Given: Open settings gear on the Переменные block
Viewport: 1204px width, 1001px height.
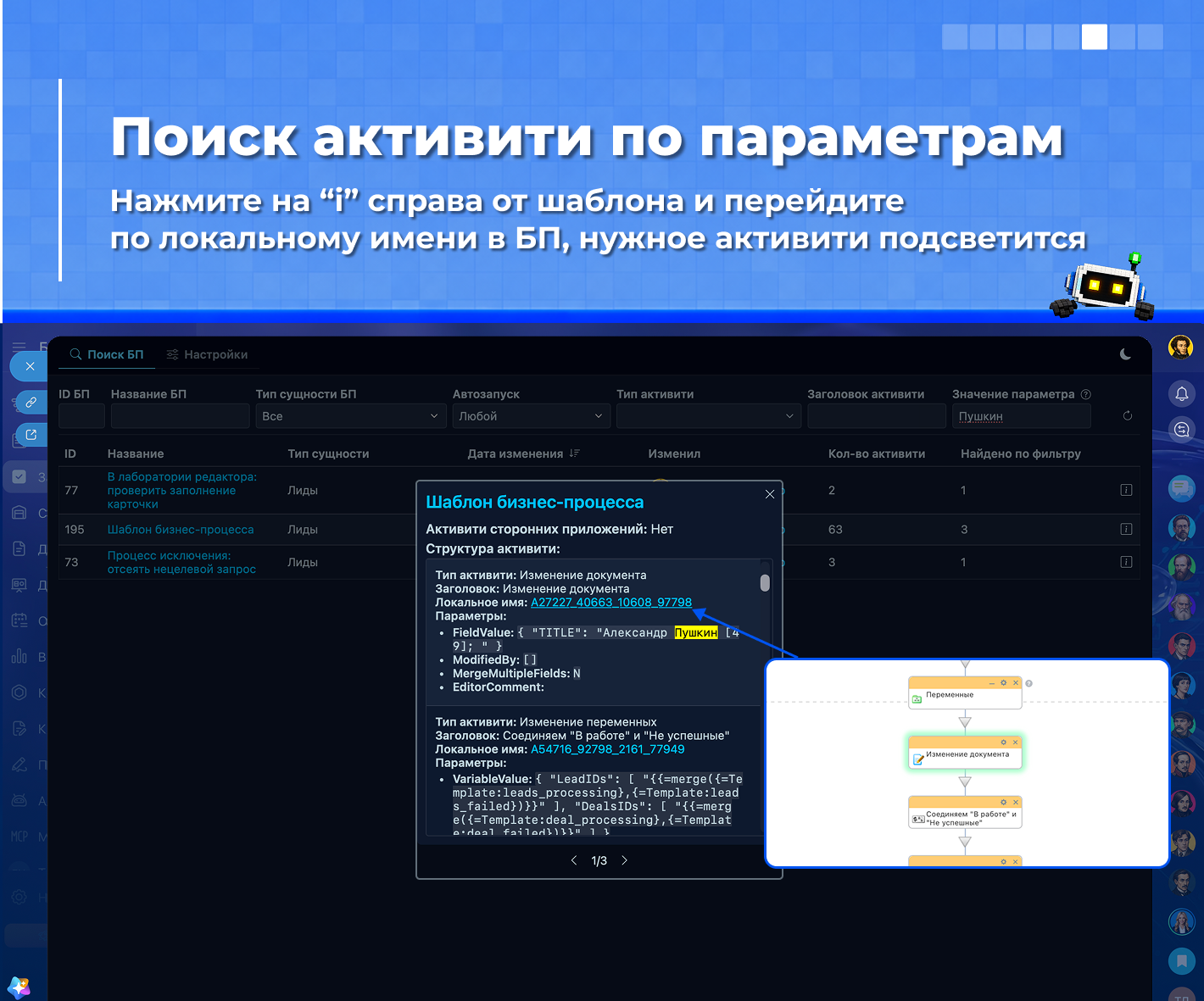Looking at the screenshot, I should 1004,682.
